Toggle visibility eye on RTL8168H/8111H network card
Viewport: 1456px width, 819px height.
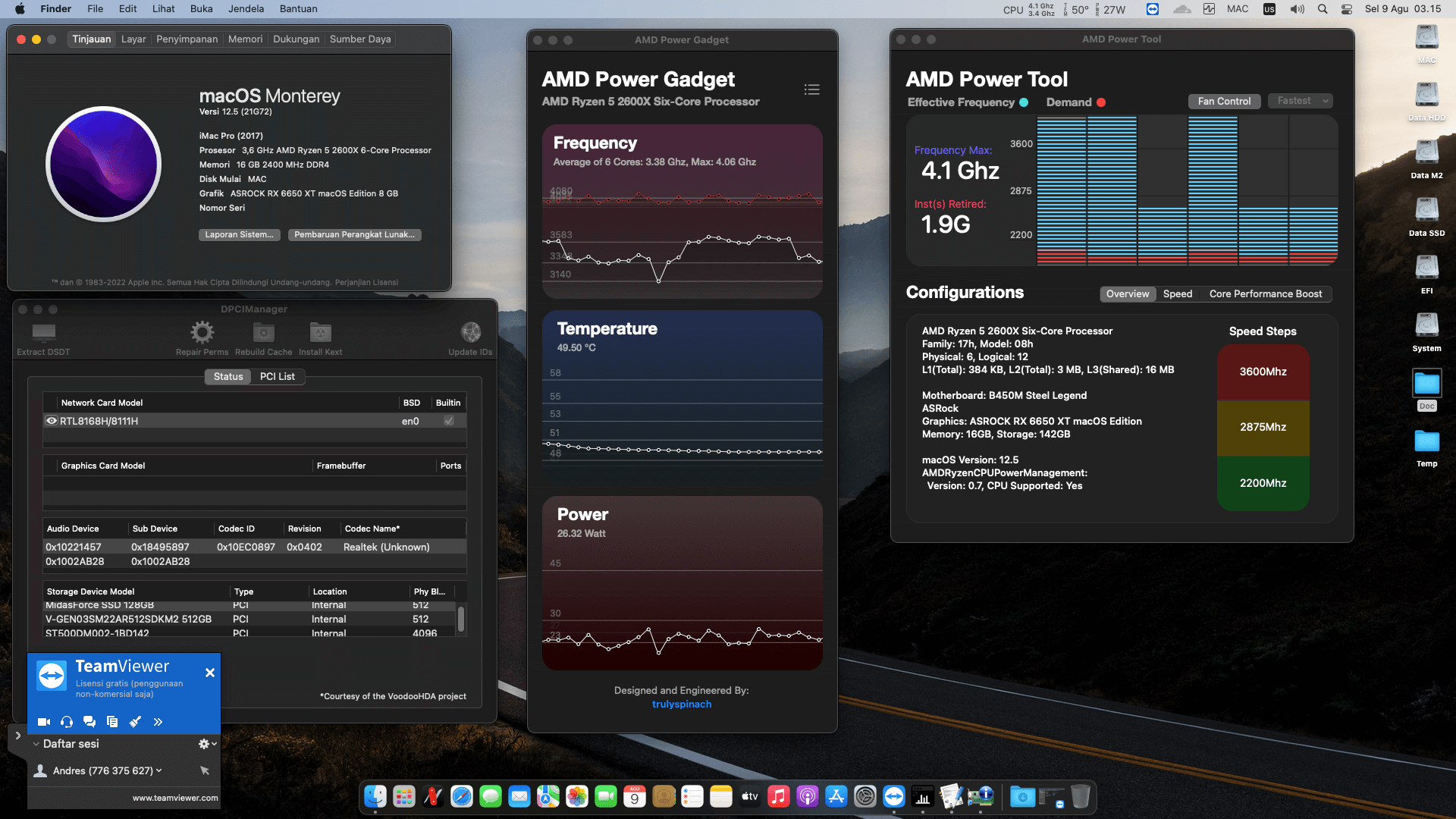coord(52,421)
